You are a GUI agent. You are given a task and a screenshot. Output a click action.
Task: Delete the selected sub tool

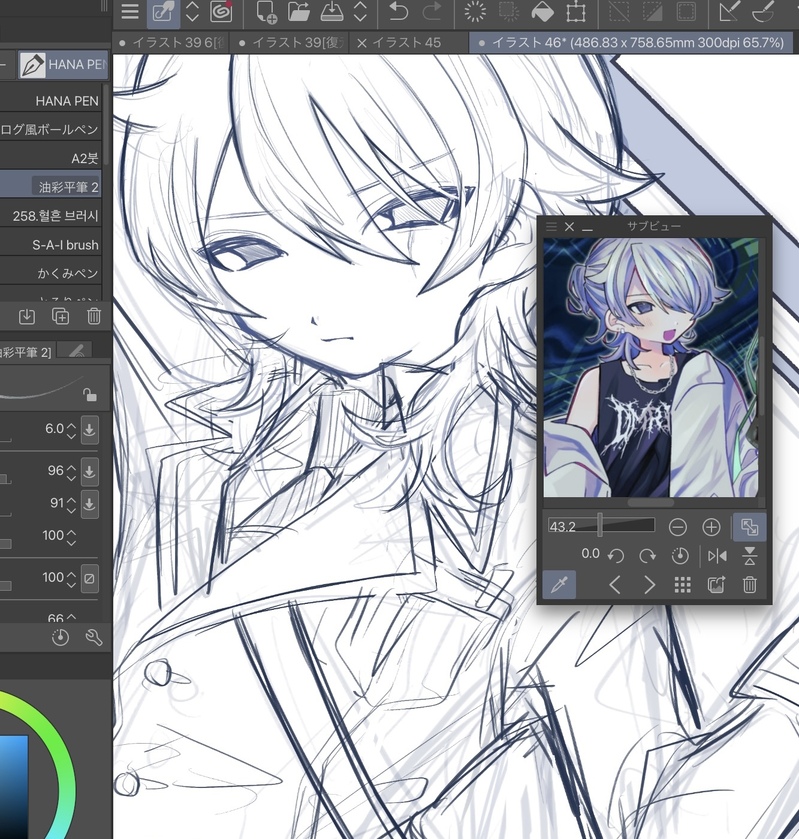(94, 316)
